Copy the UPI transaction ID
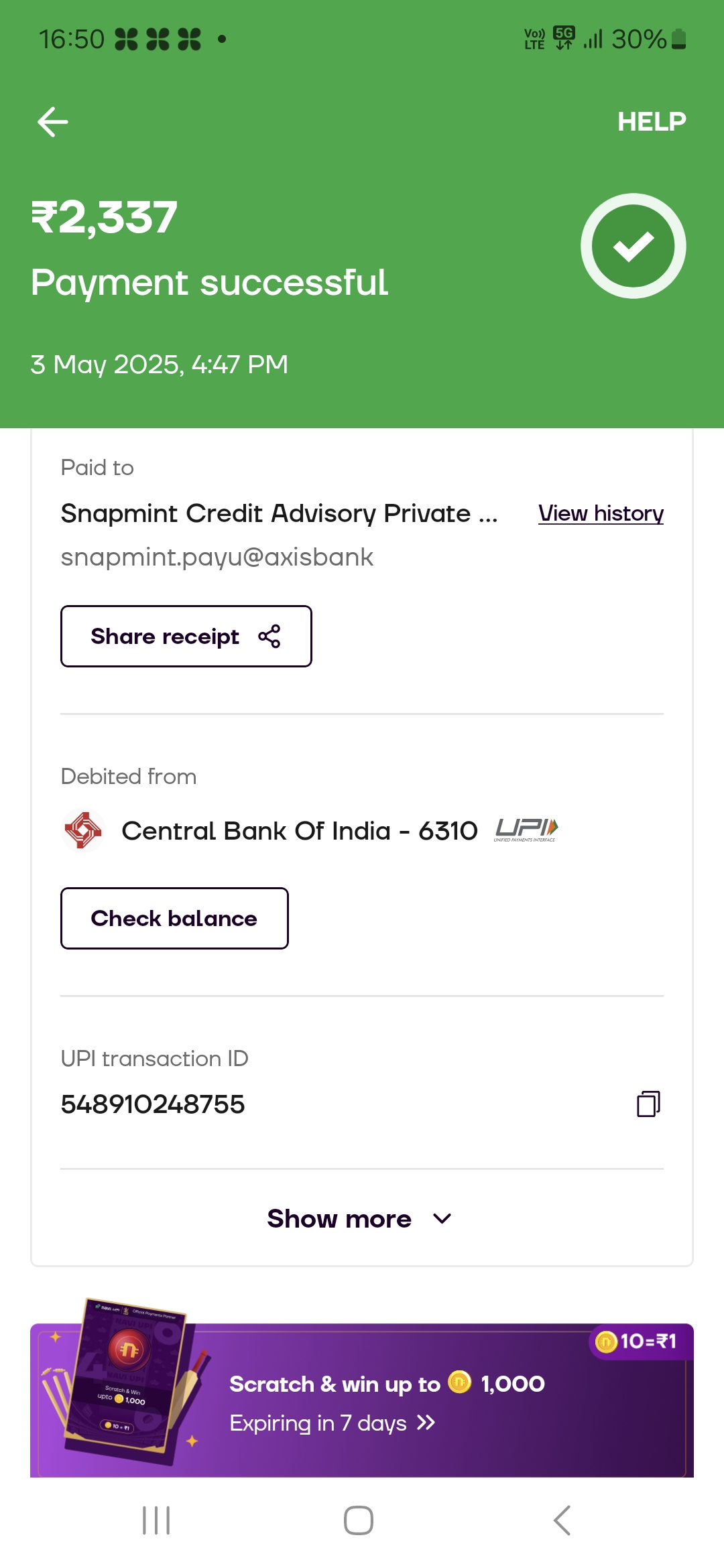Screen dimensions: 724x1568 [x=648, y=1104]
